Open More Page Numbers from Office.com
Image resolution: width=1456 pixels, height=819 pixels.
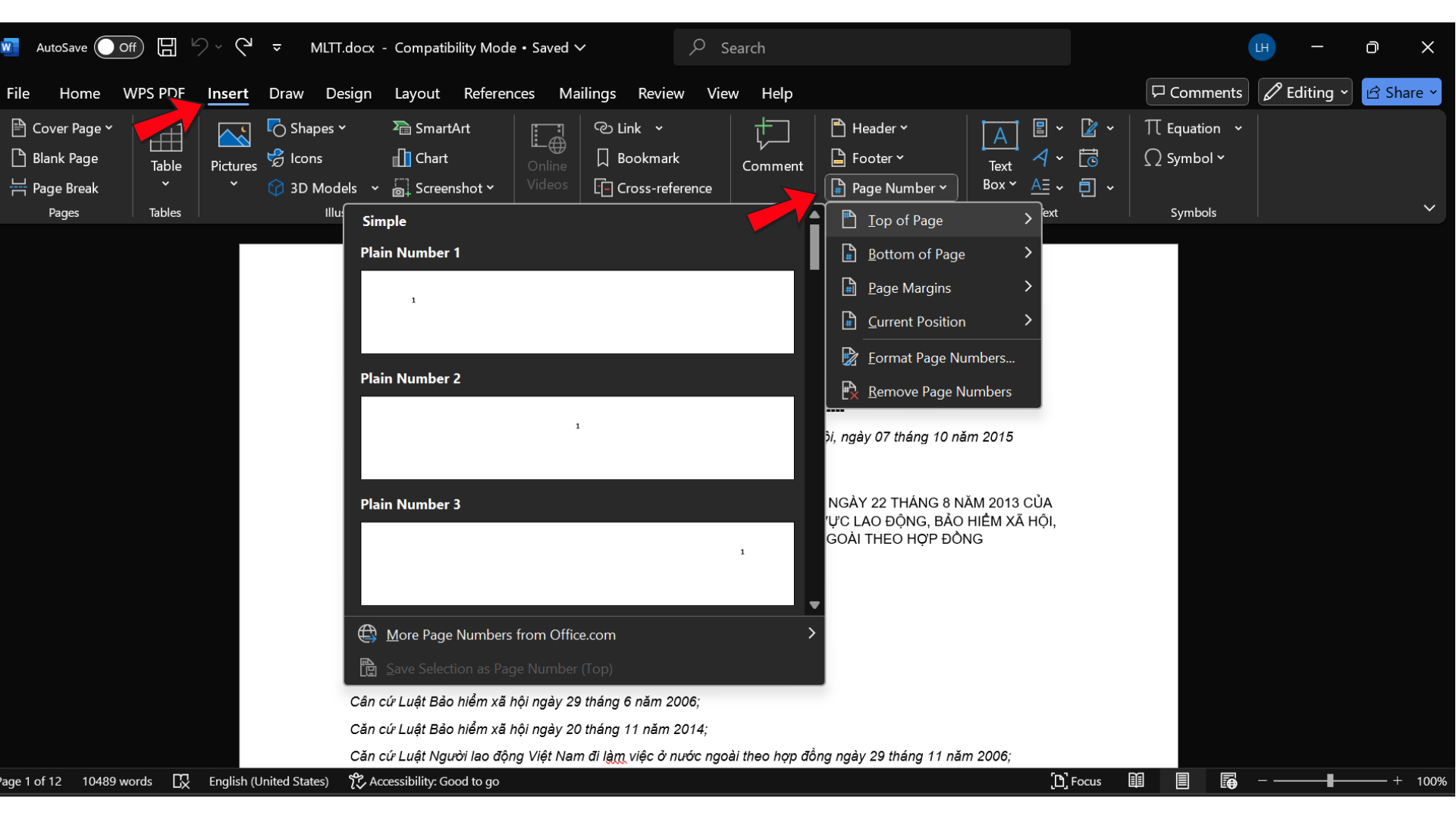(585, 634)
